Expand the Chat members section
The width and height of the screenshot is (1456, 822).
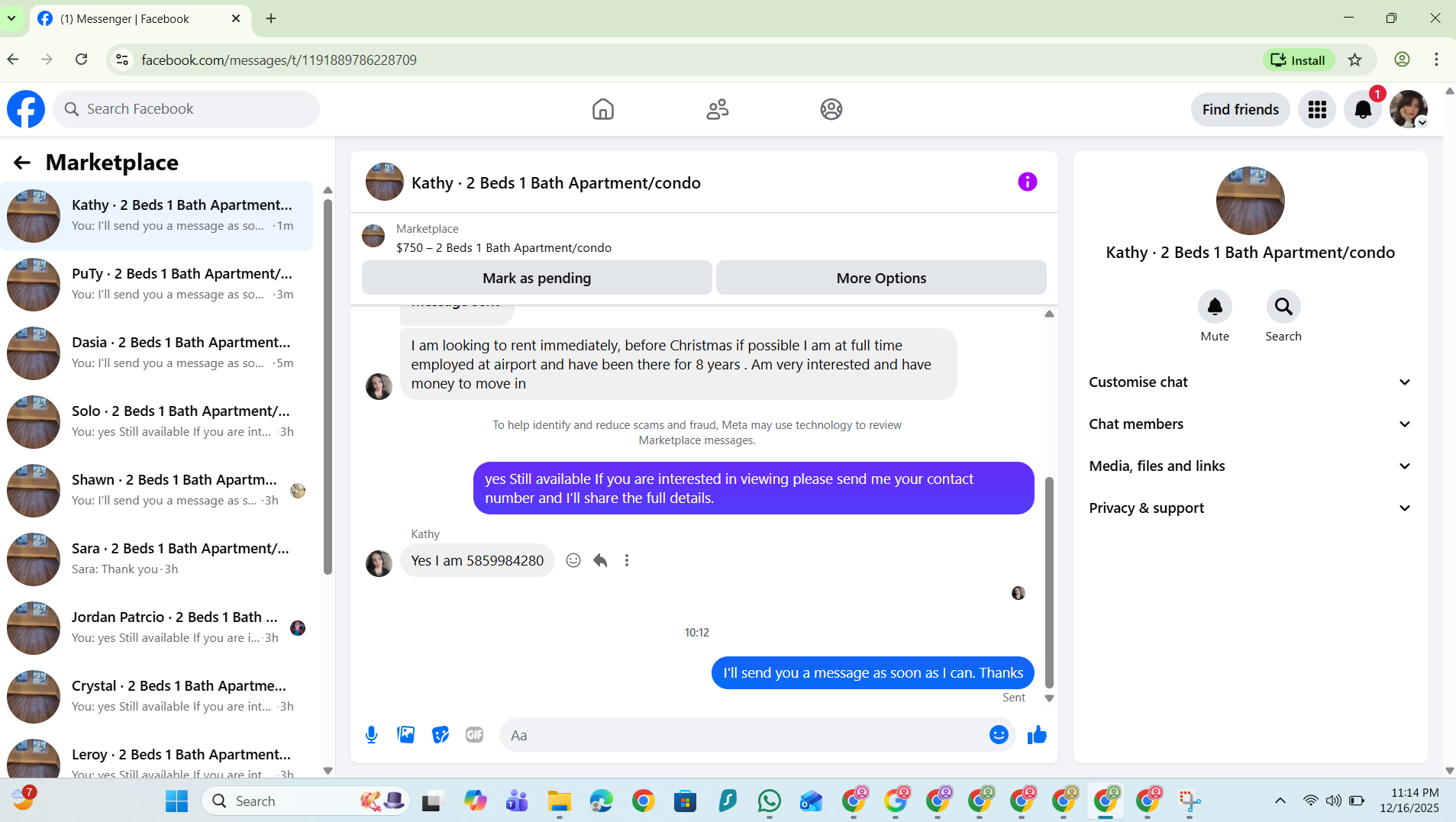click(x=1250, y=424)
